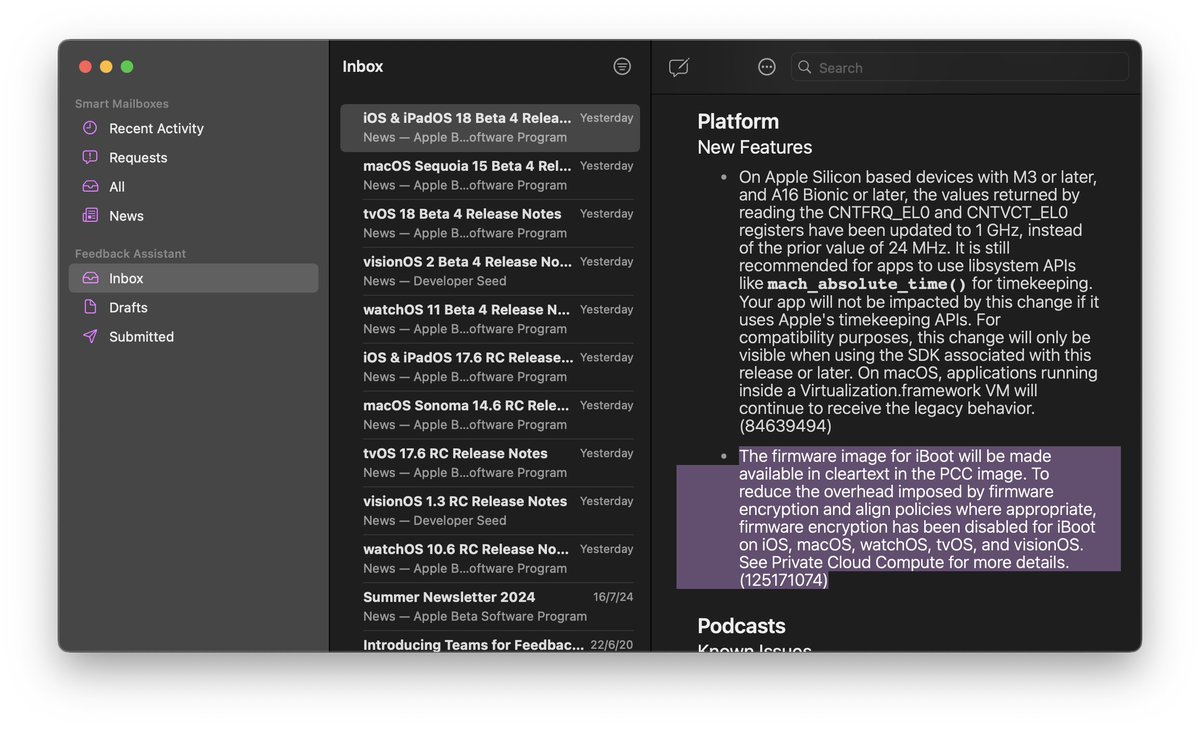The width and height of the screenshot is (1200, 729).
Task: Click the New Features subheading
Action: 755,147
